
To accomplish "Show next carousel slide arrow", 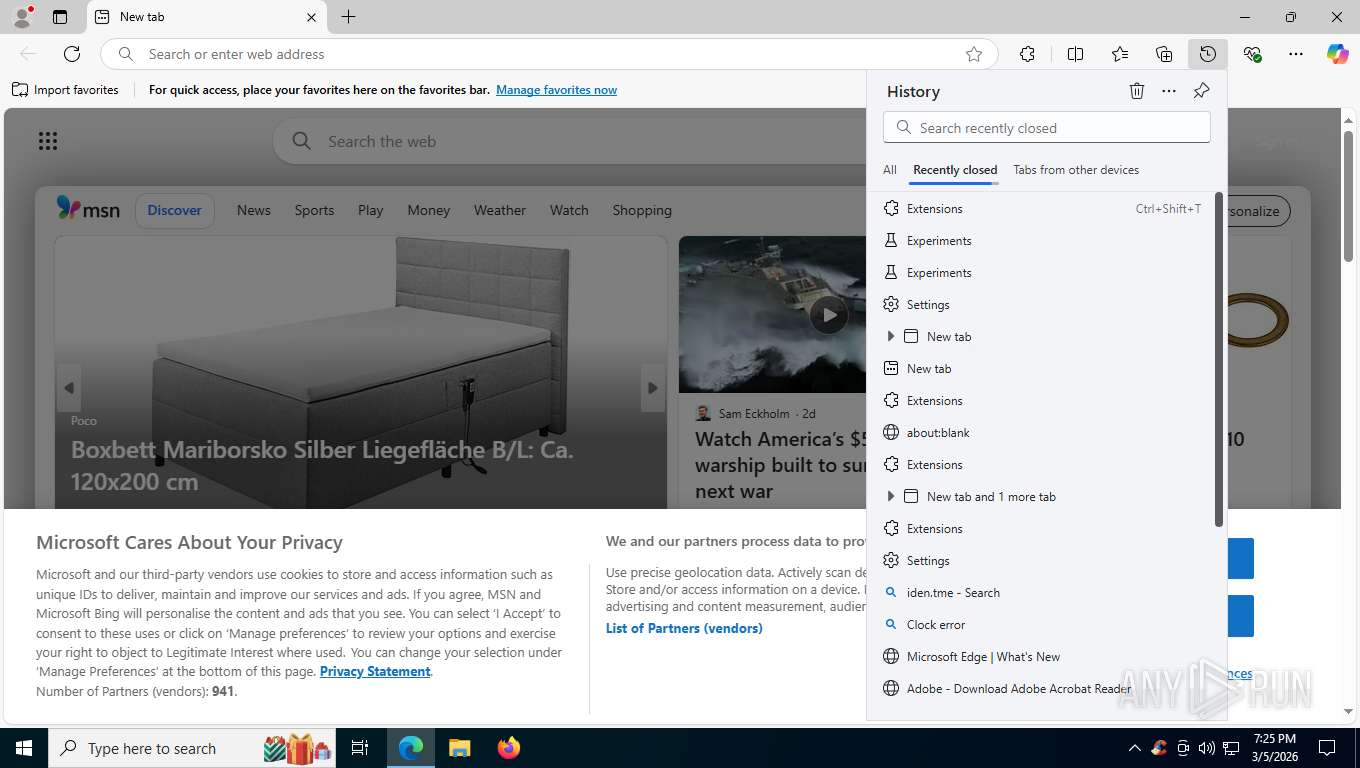I will pyautogui.click(x=652, y=388).
